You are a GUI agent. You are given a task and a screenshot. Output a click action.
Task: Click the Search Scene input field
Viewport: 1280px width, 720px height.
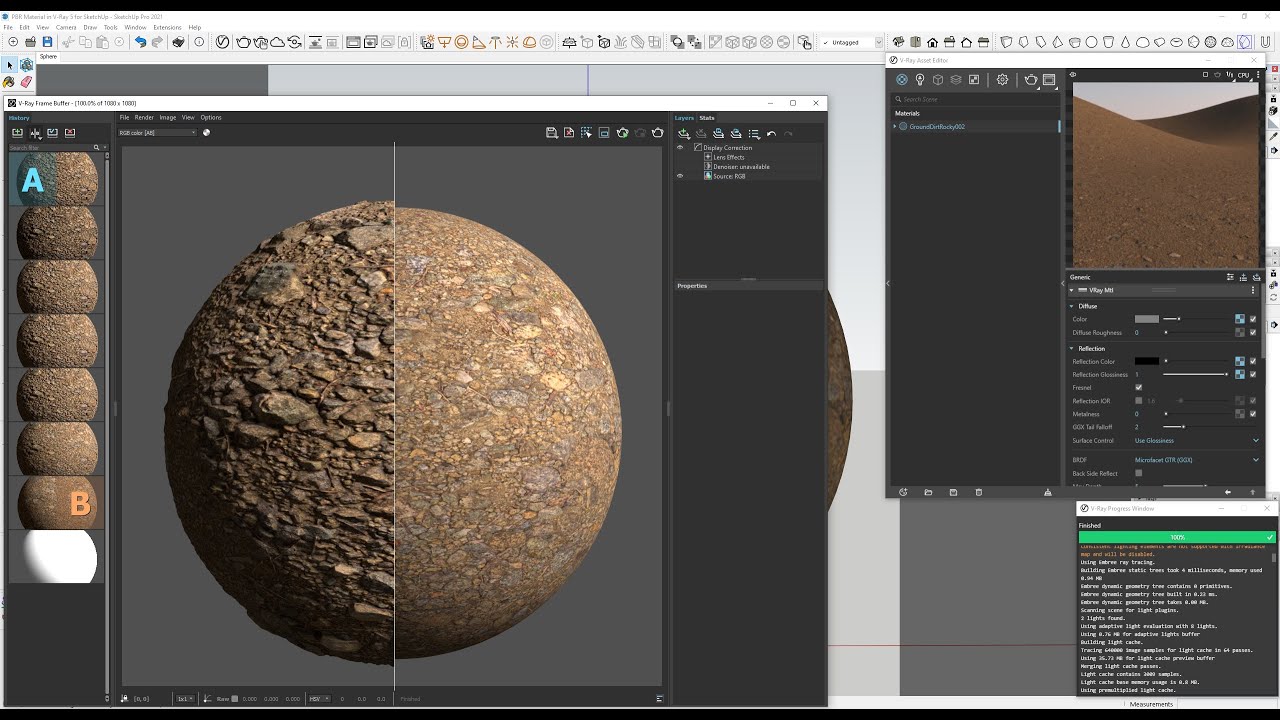coord(975,99)
